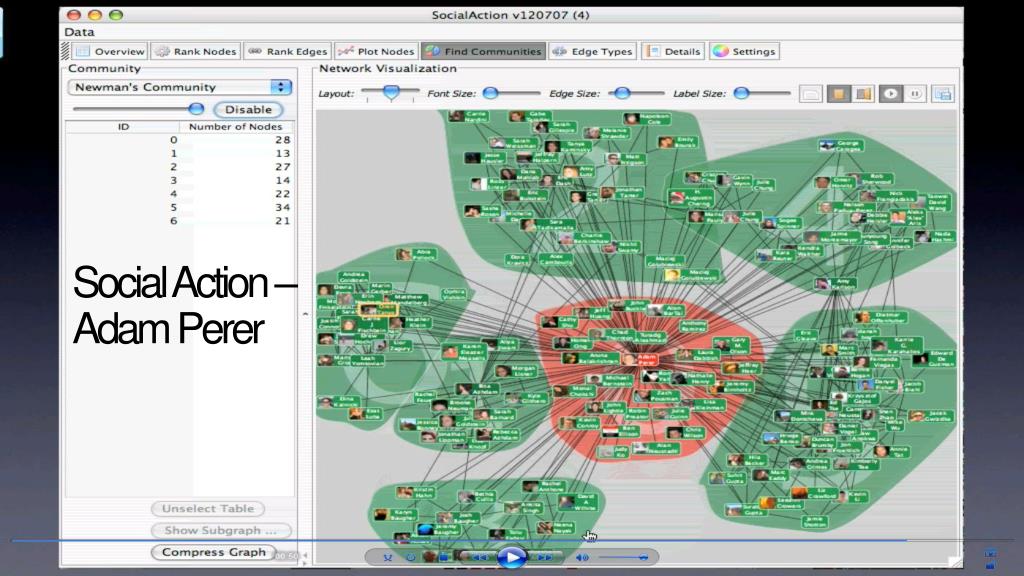1024x576 pixels.
Task: Click the Find Communities icon
Action: [x=432, y=51]
